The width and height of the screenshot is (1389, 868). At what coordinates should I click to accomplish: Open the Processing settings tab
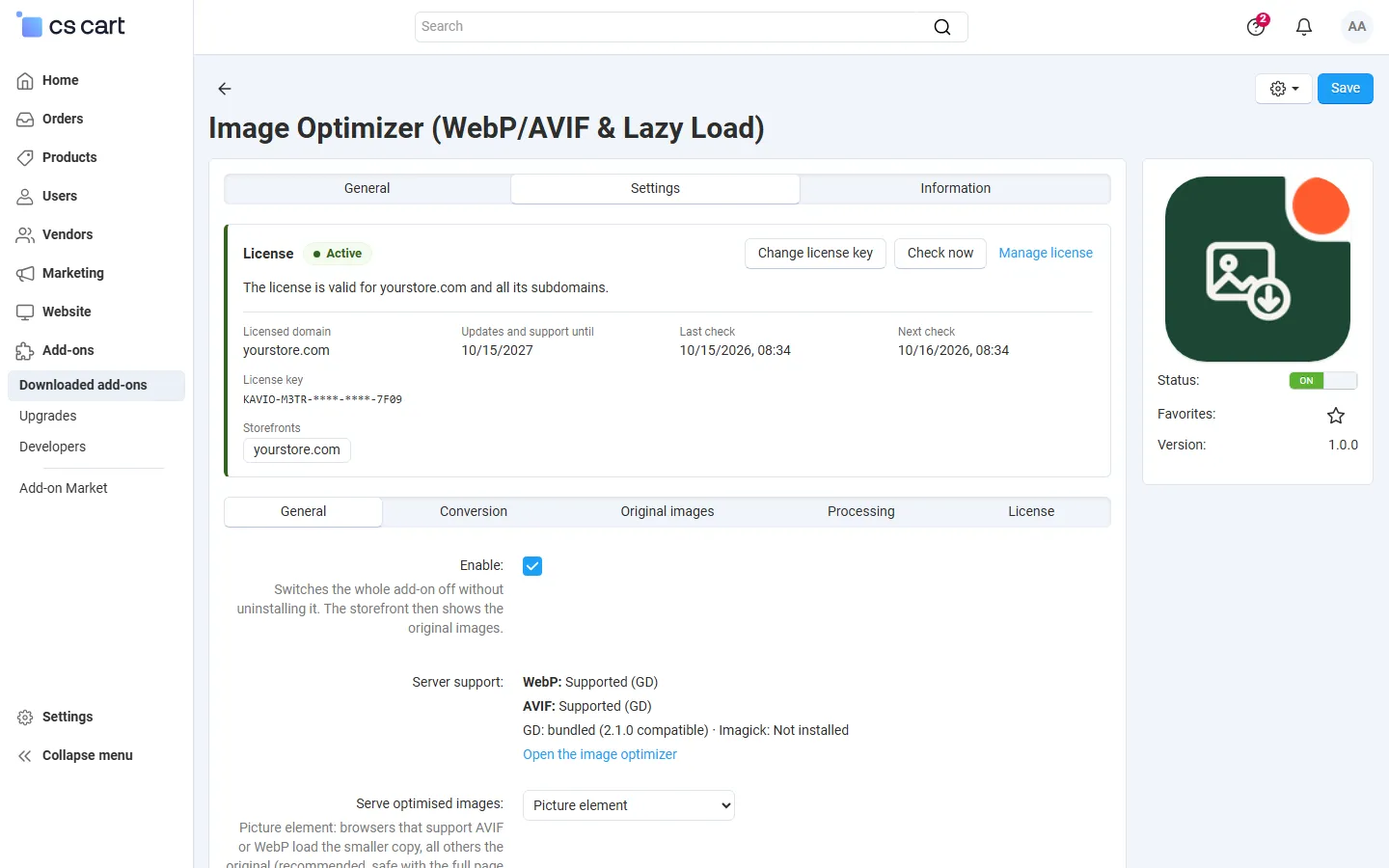(861, 512)
